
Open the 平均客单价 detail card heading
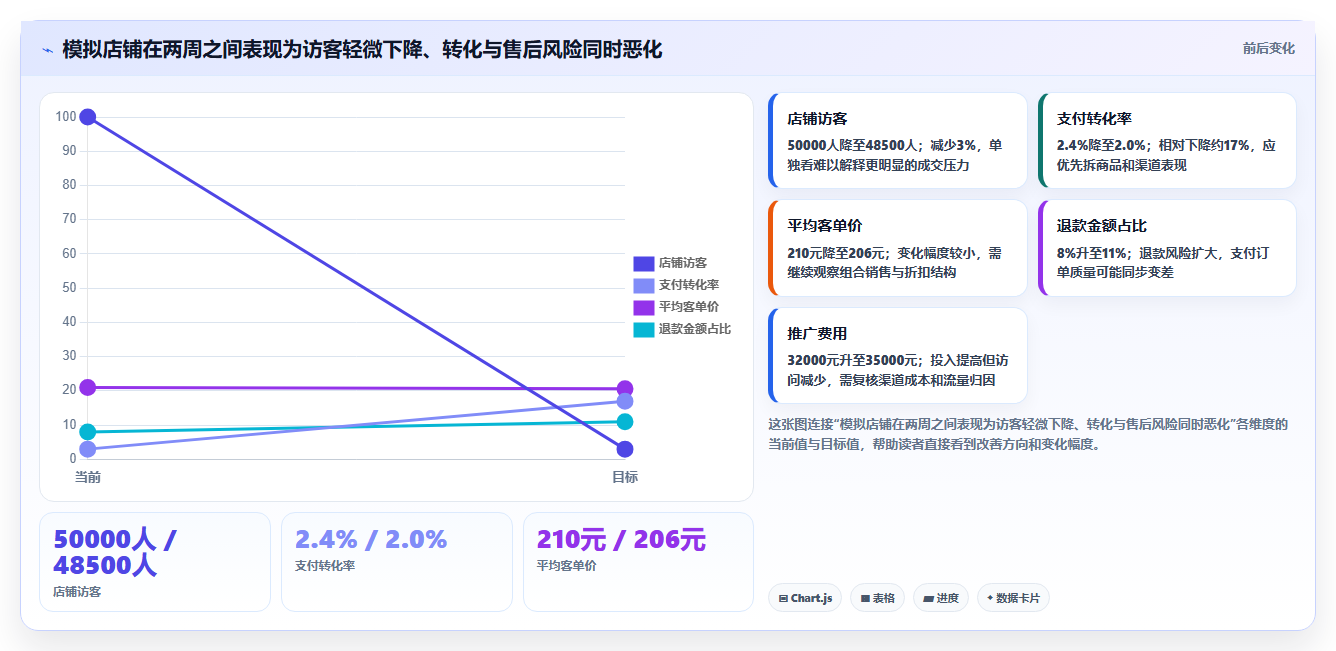[825, 226]
